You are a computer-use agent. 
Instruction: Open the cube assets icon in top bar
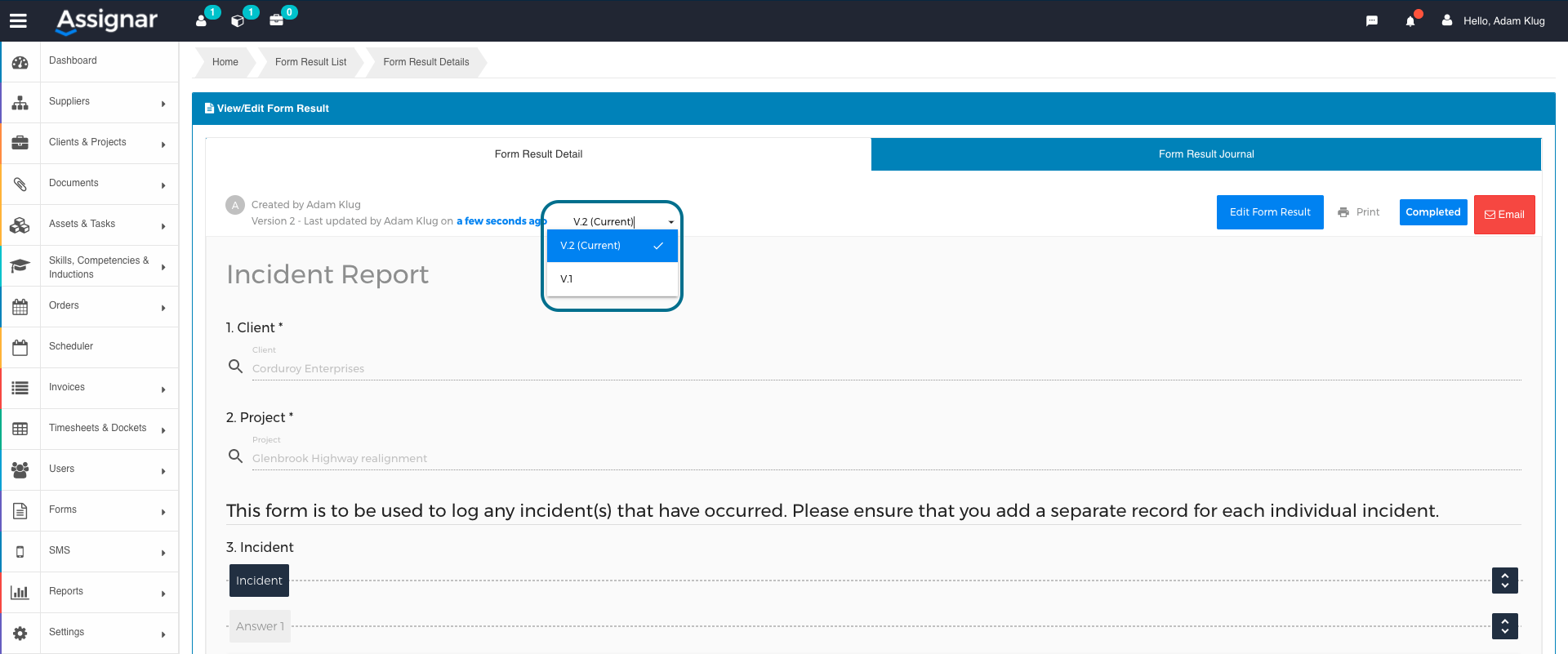(x=238, y=20)
